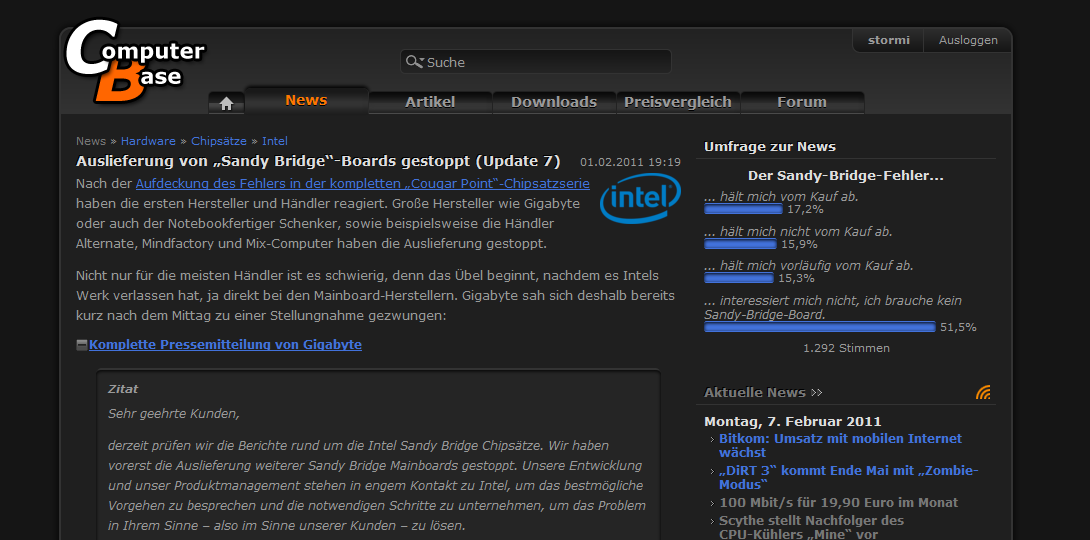
Task: Click the 1.292 Stimmen vote count
Action: (x=846, y=348)
